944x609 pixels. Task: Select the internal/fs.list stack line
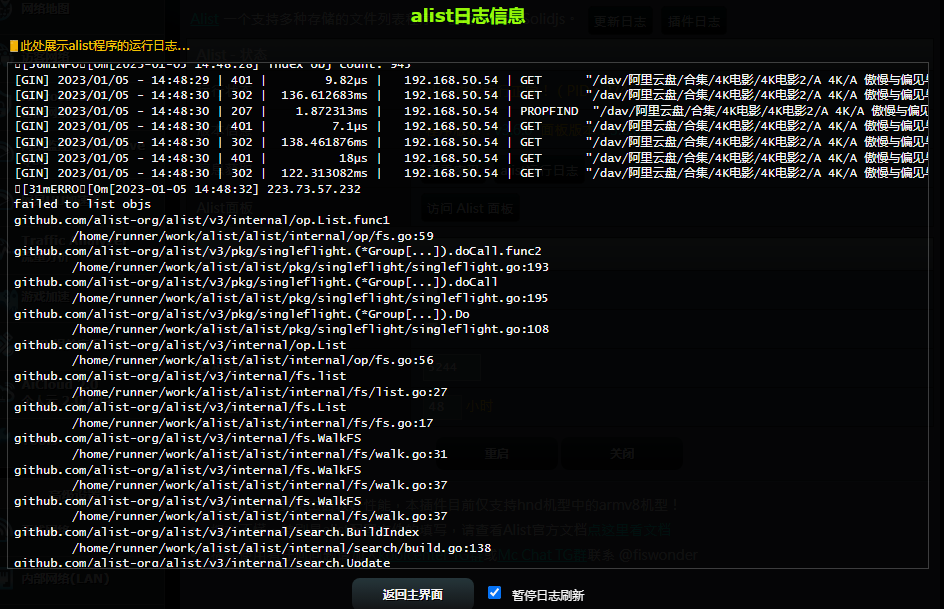coord(180,376)
